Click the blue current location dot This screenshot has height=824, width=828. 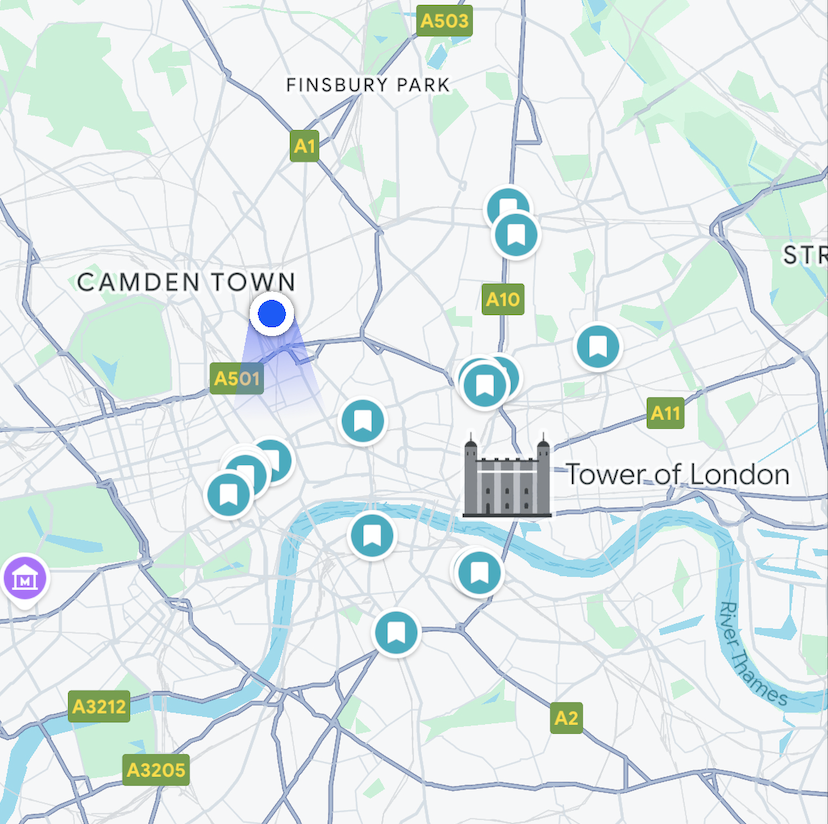[272, 314]
